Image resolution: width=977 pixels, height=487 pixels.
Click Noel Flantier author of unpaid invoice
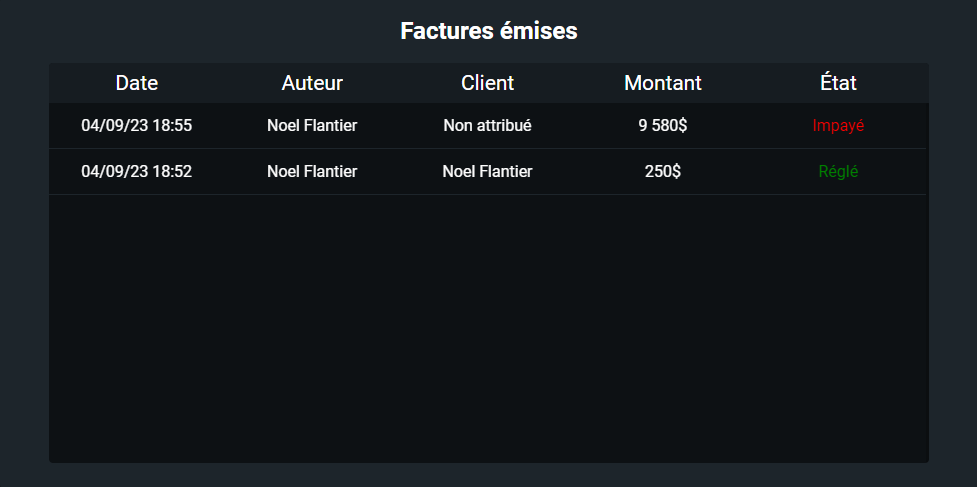(312, 126)
